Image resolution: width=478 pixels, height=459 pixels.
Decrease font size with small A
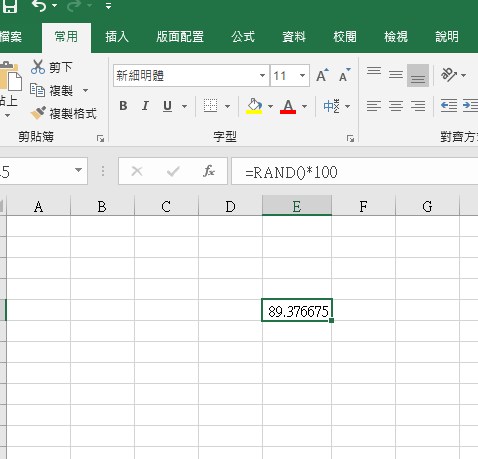344,75
